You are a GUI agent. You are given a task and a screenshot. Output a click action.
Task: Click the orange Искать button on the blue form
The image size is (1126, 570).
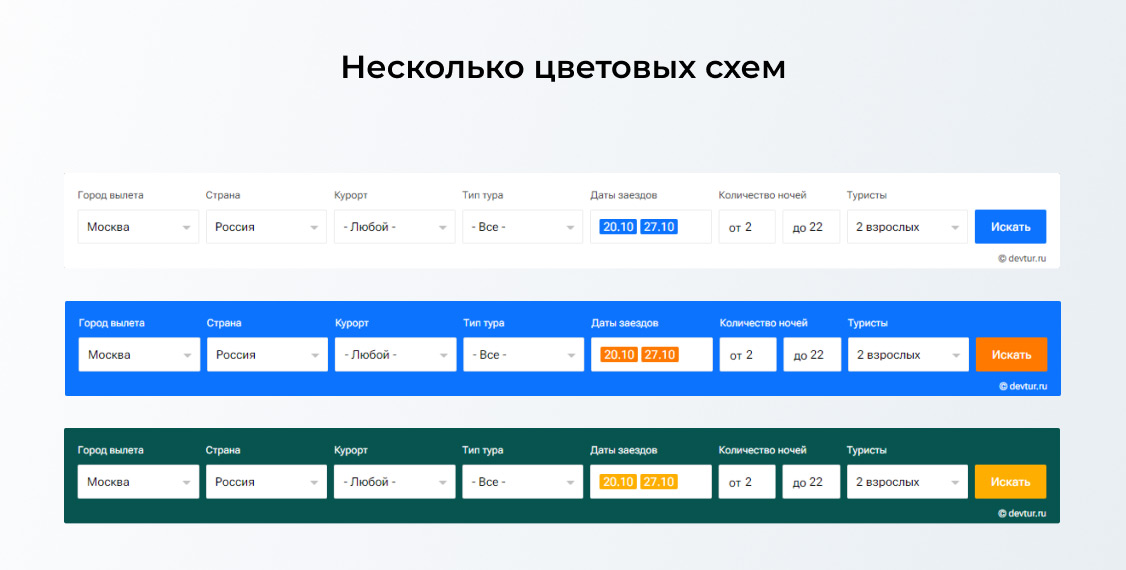pyautogui.click(x=1011, y=355)
